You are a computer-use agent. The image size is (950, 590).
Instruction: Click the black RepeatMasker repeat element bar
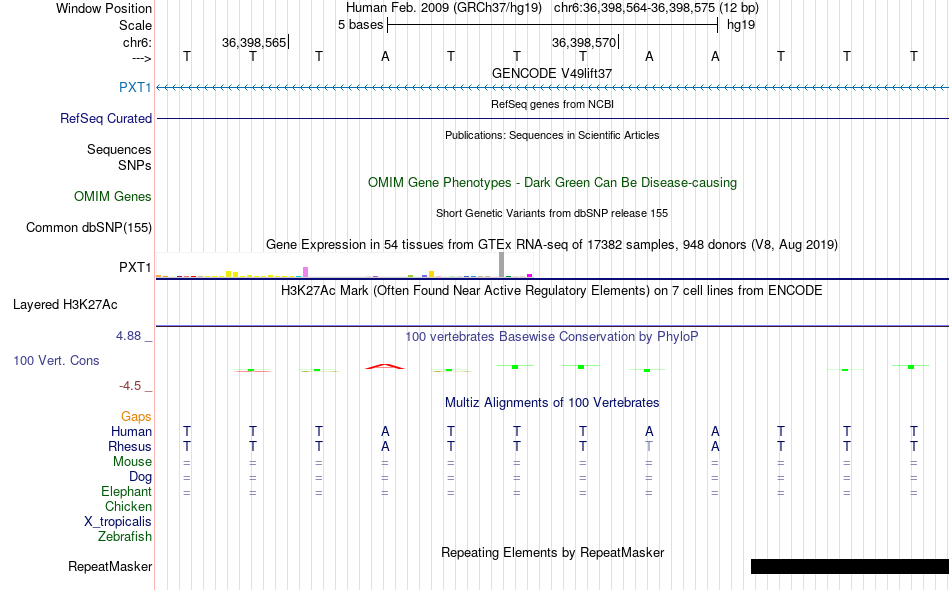click(849, 566)
